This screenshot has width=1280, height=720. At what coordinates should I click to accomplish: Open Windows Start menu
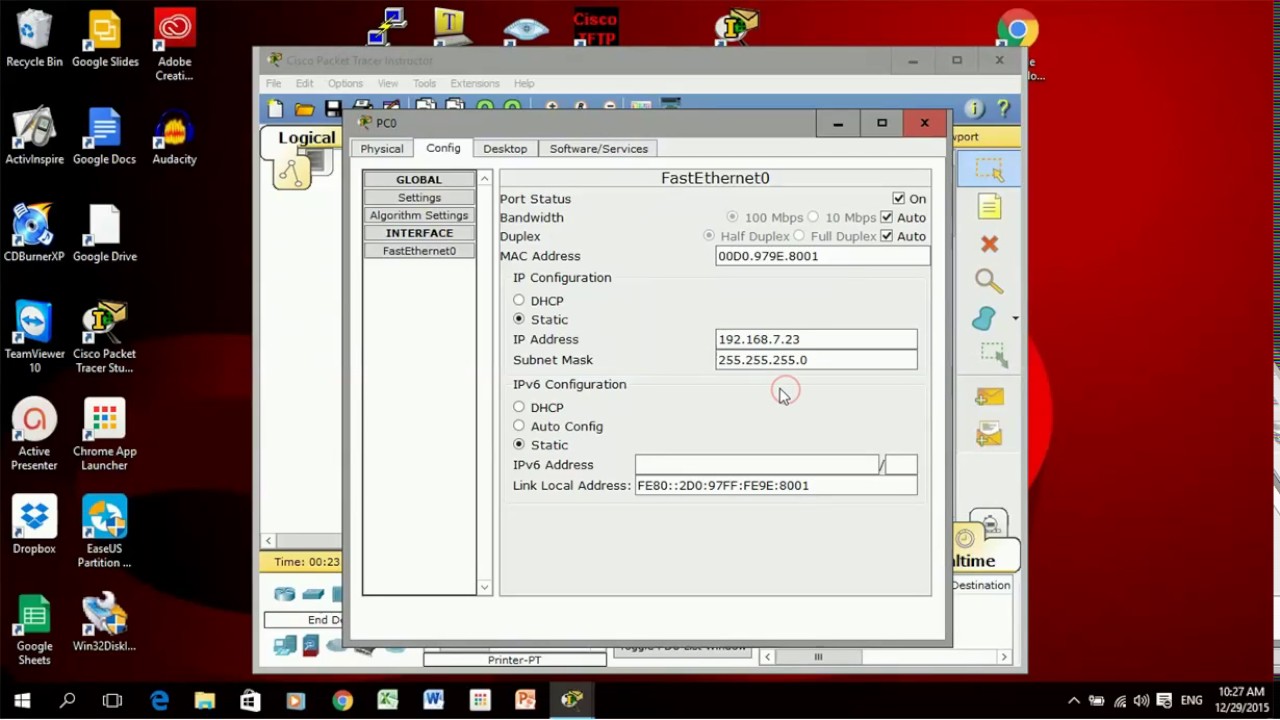22,700
